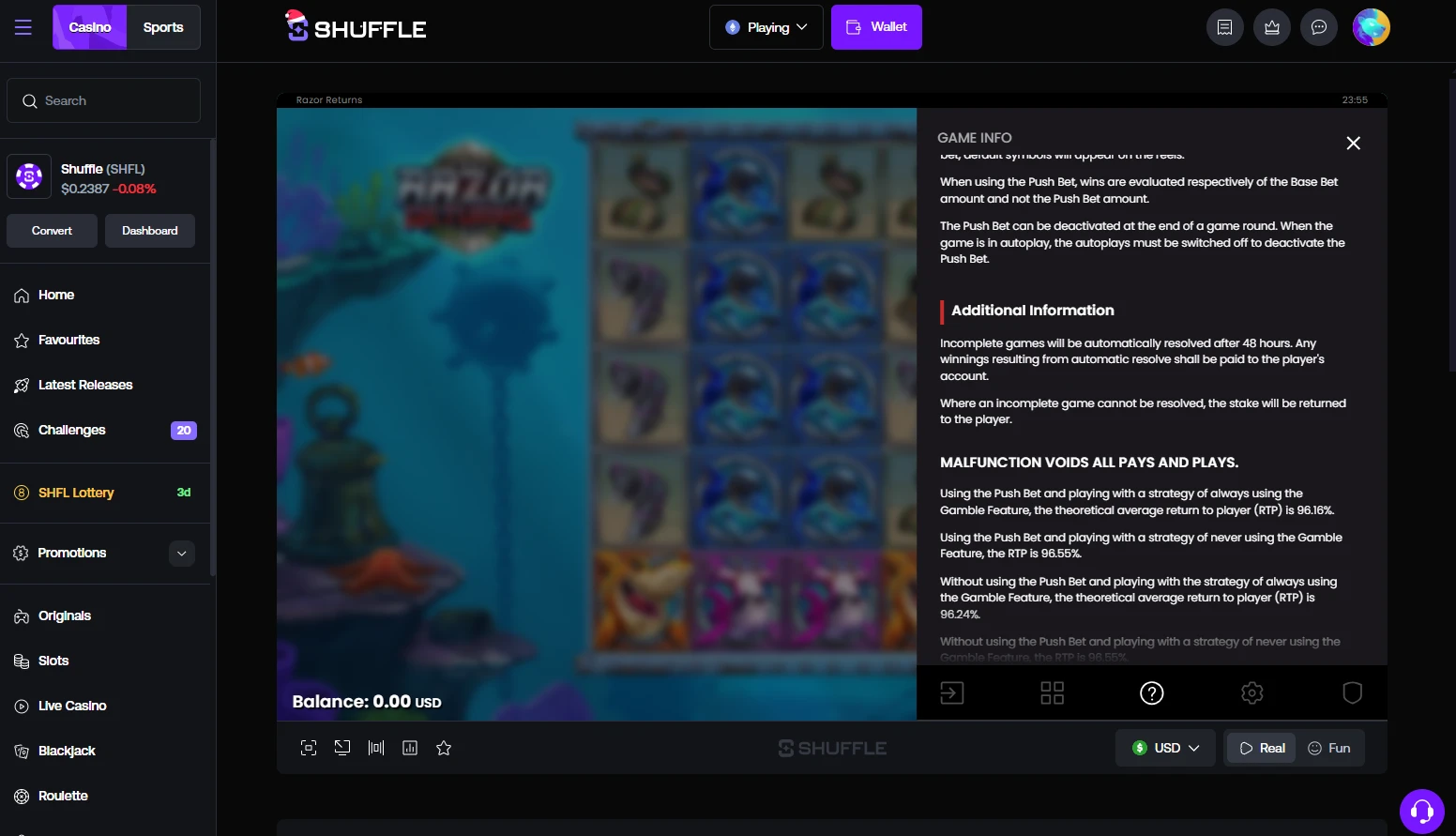Screen dimensions: 1456x836
Task: Open the SHFL Dashboard
Action: [150, 231]
